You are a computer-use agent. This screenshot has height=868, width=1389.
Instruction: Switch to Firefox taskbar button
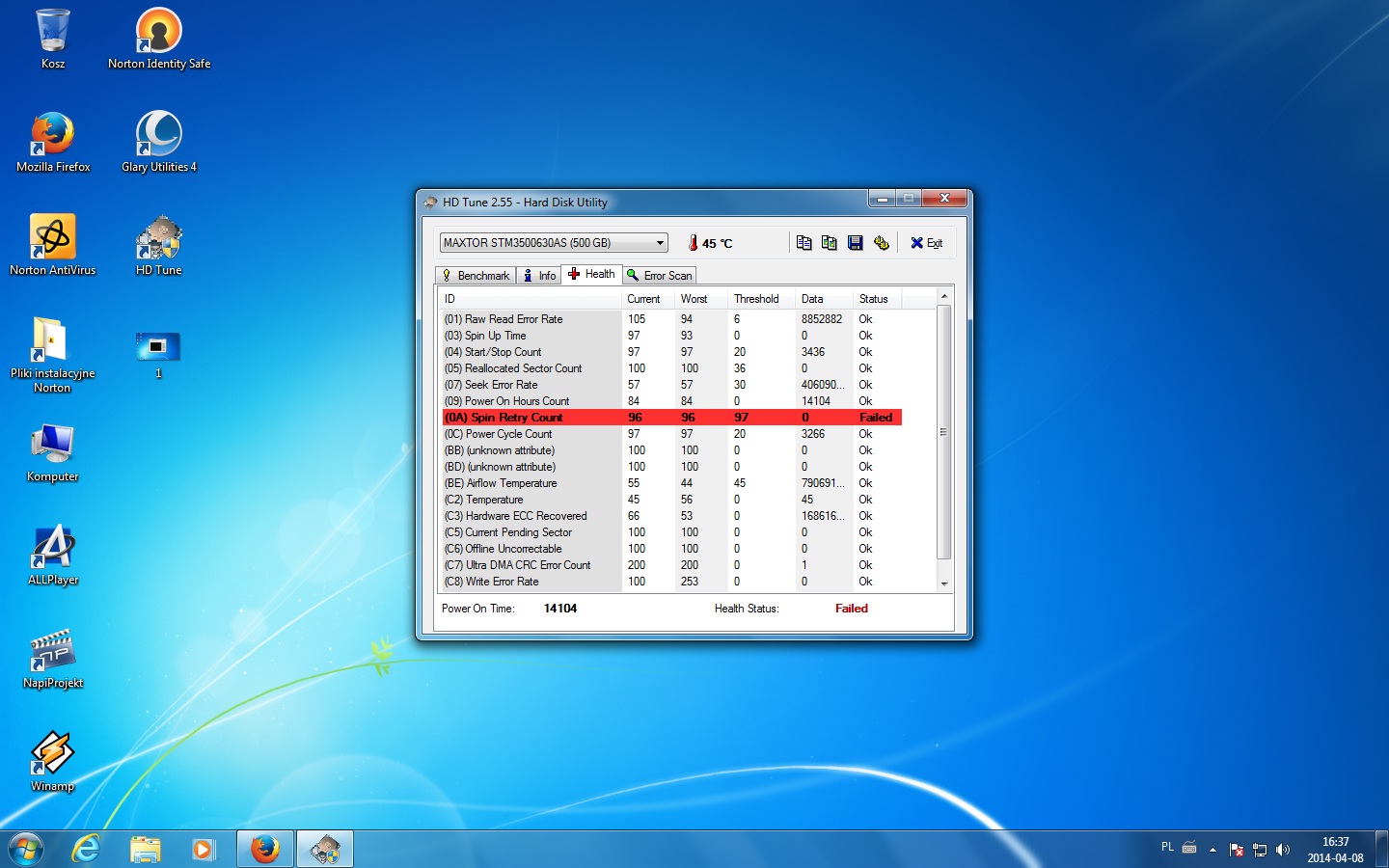coord(265,850)
